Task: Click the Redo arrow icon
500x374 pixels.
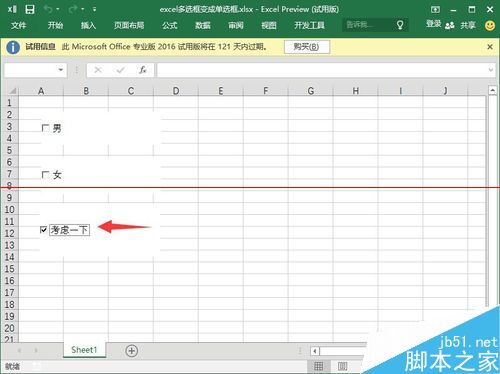Action: (72, 9)
